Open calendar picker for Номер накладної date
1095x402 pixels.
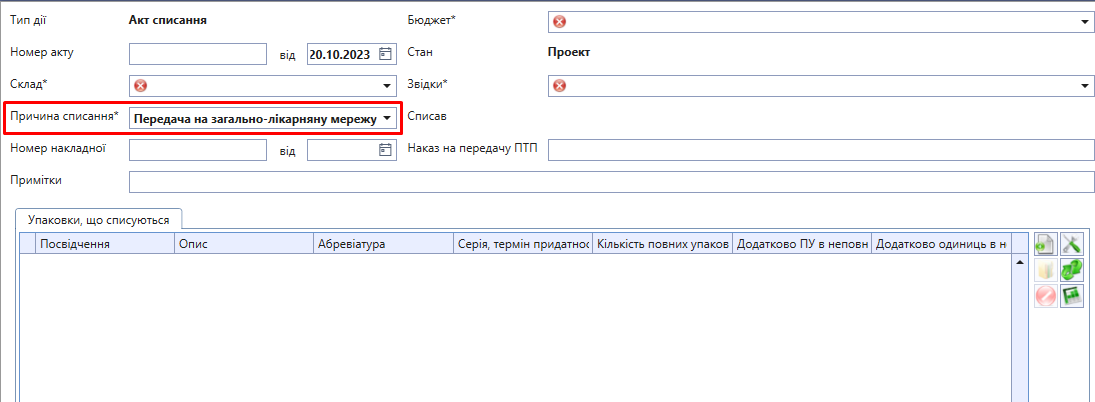[x=385, y=149]
